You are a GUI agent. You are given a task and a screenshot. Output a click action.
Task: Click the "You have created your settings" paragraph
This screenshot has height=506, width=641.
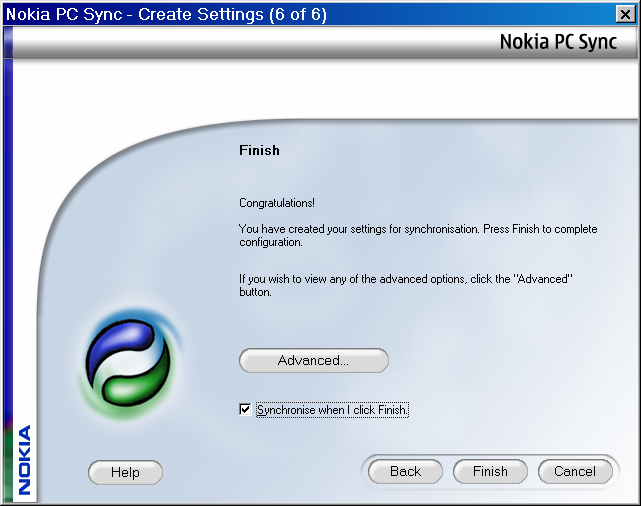418,235
